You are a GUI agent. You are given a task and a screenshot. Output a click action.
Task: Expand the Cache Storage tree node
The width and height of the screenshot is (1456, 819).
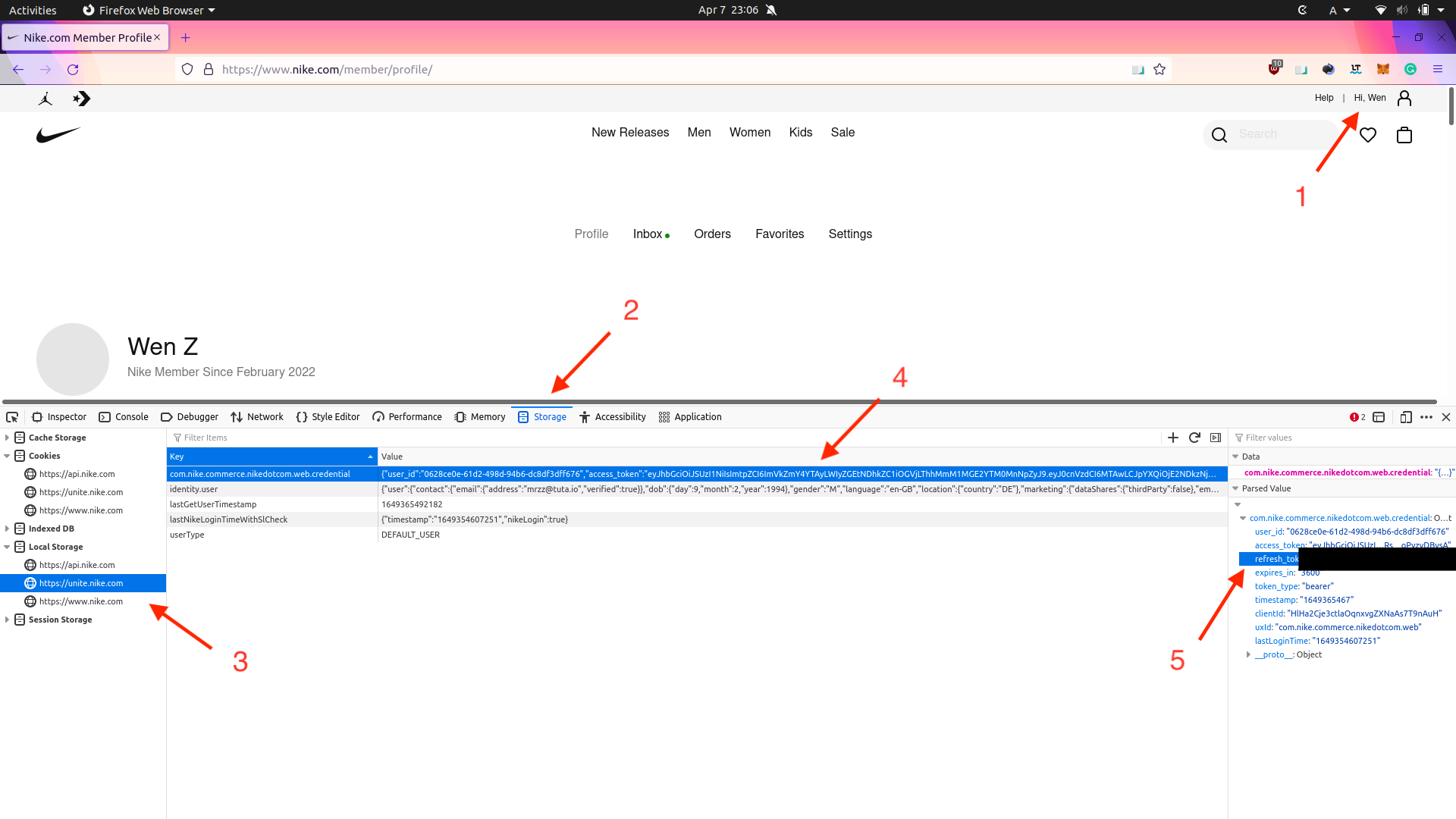point(7,438)
